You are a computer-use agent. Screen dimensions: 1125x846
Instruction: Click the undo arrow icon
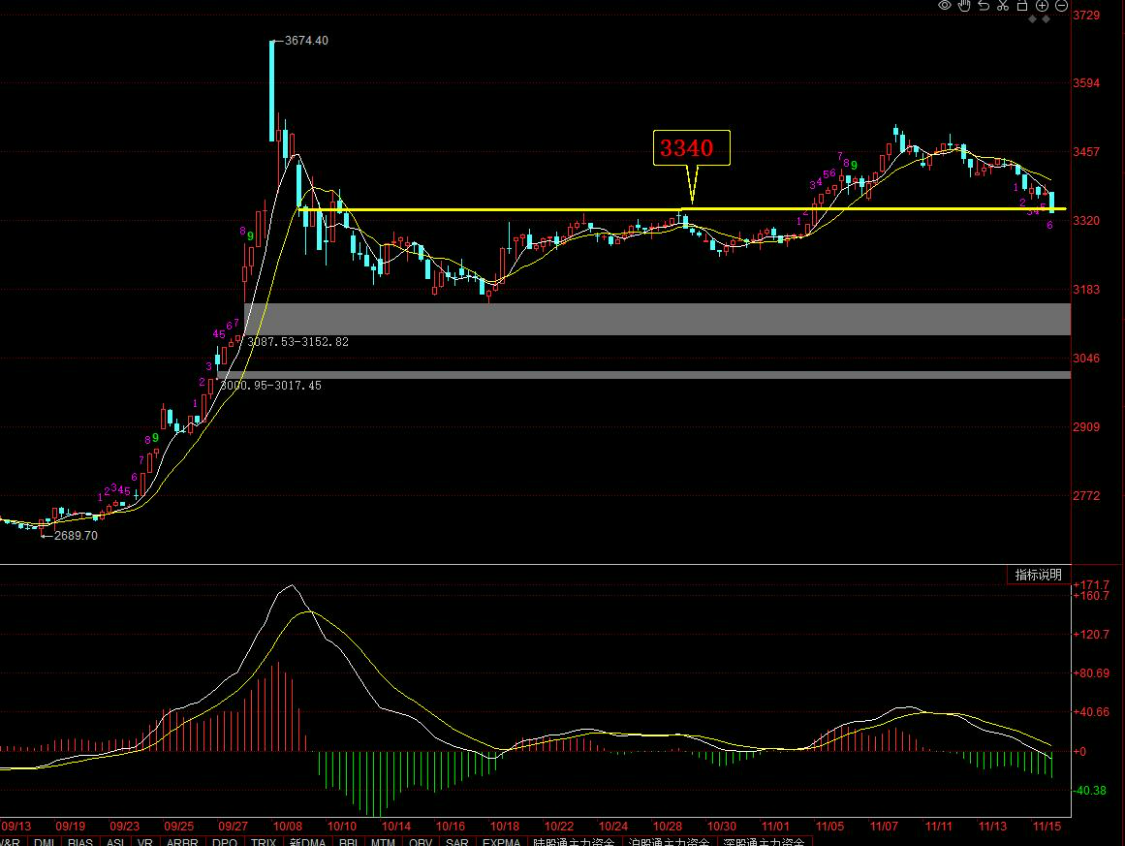pyautogui.click(x=984, y=6)
